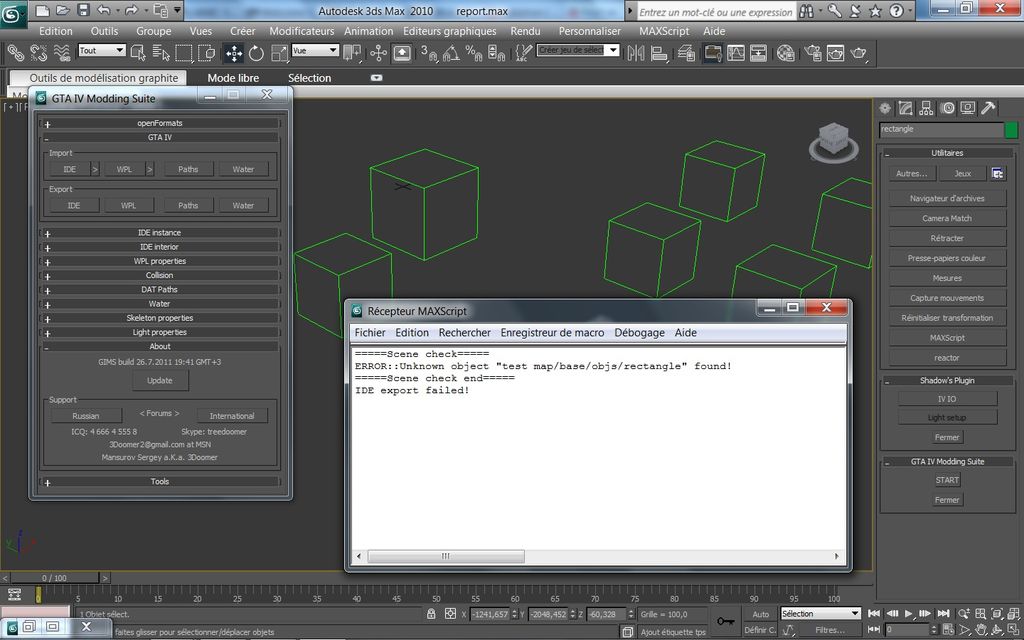The width and height of the screenshot is (1024, 640).
Task: Open the MAXScript menu in main menu bar
Action: tap(664, 31)
